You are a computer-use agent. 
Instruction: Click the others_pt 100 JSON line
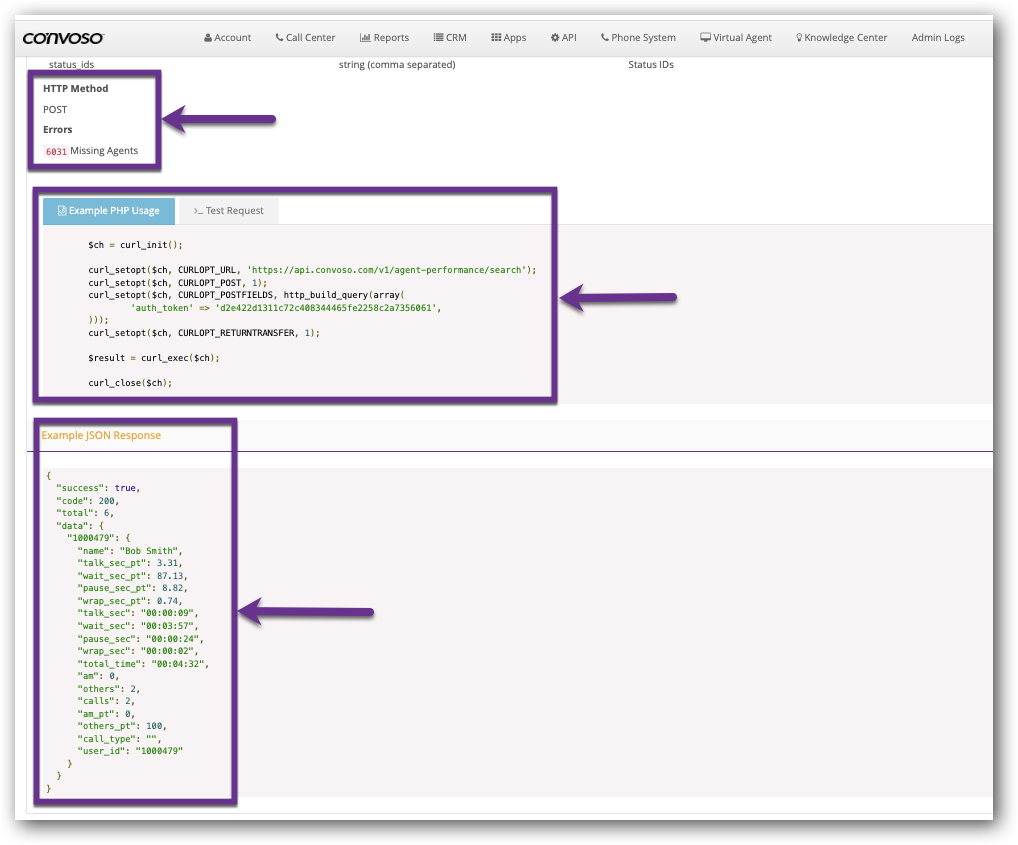click(x=122, y=726)
